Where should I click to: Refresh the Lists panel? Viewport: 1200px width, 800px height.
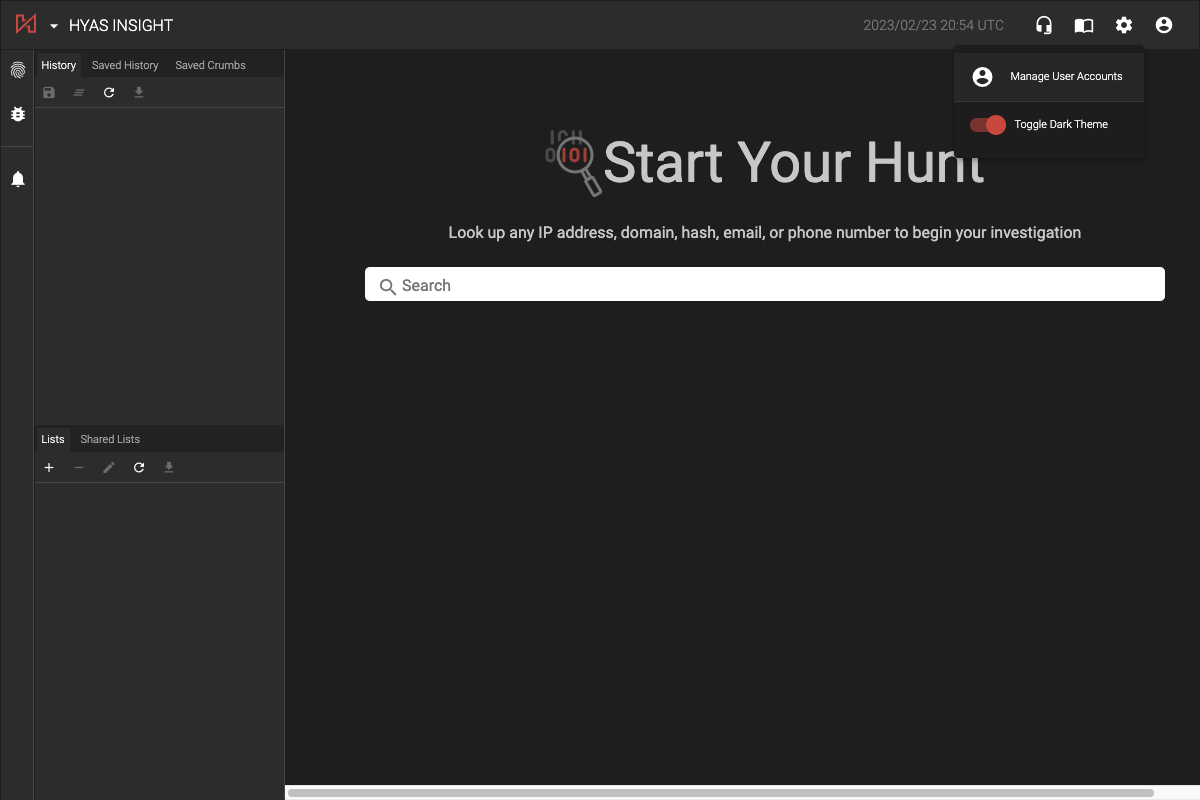(139, 467)
